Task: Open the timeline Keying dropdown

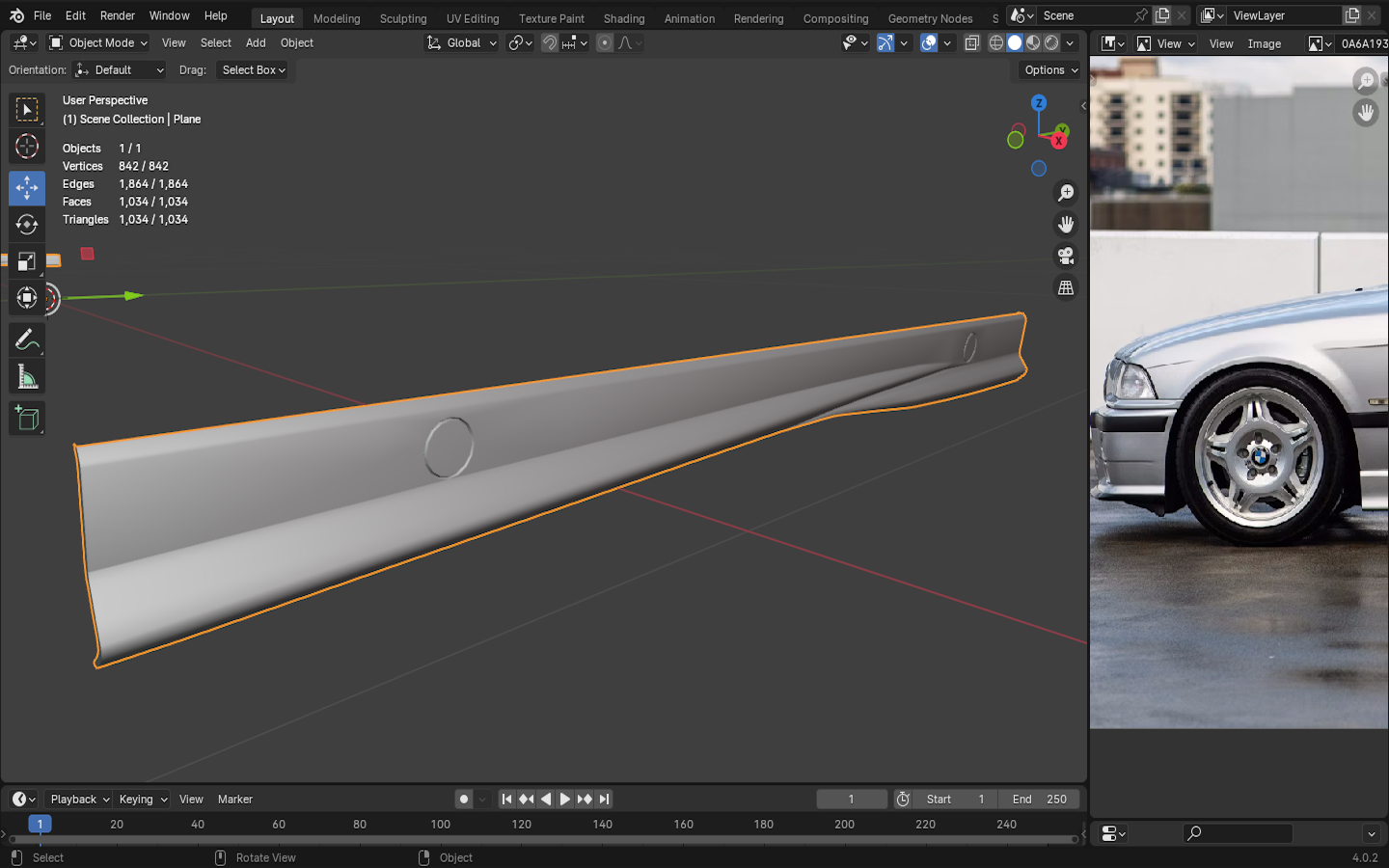Action: [142, 799]
